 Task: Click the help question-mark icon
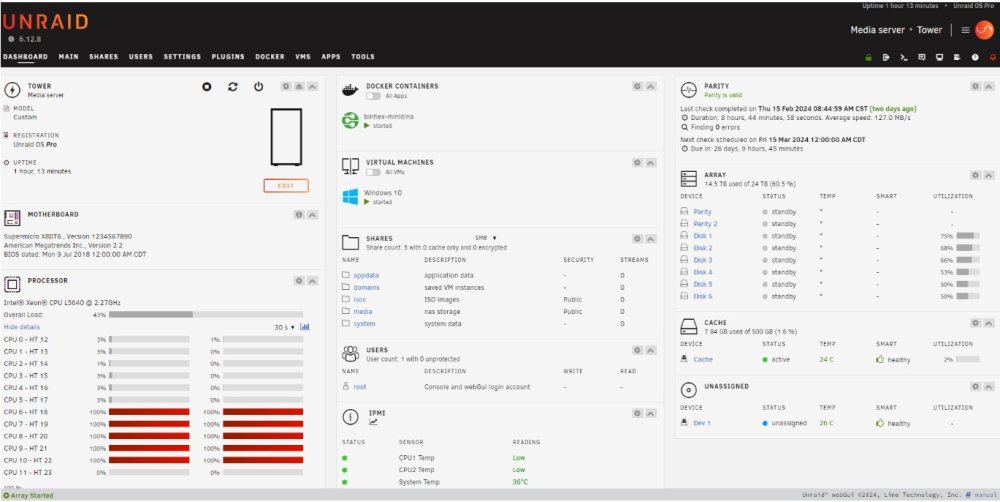coord(975,57)
